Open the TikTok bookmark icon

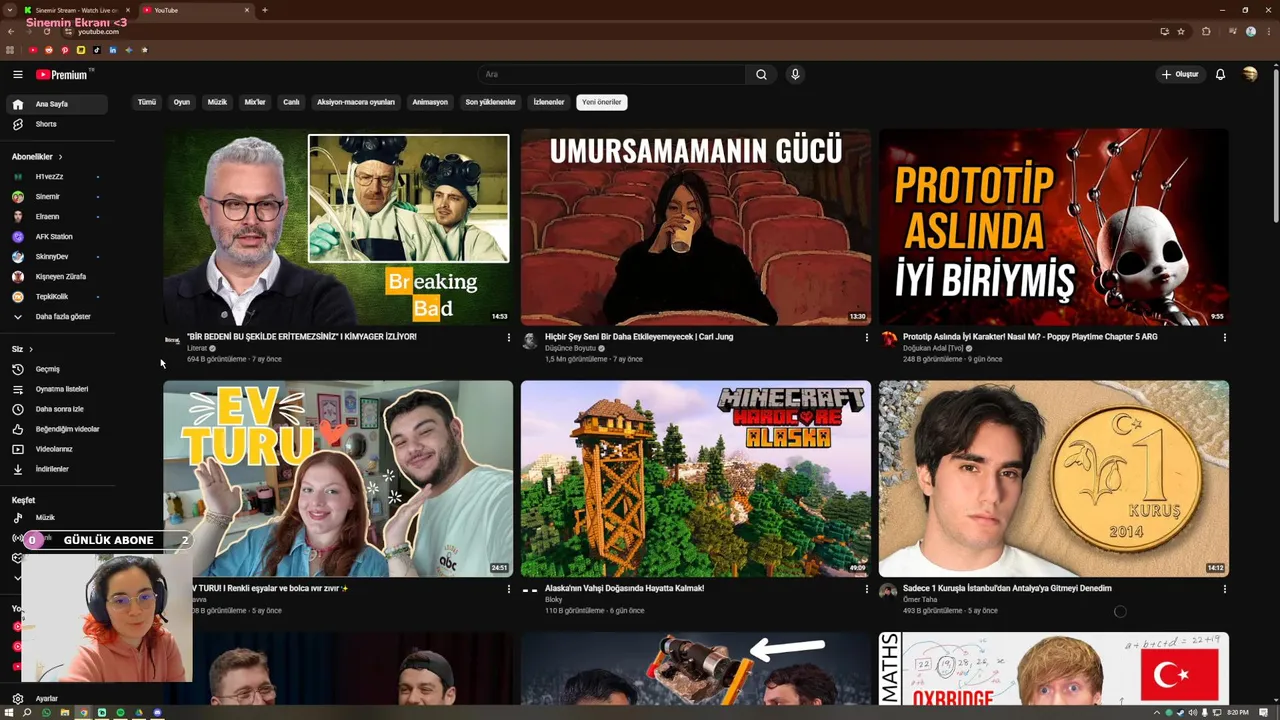(97, 50)
